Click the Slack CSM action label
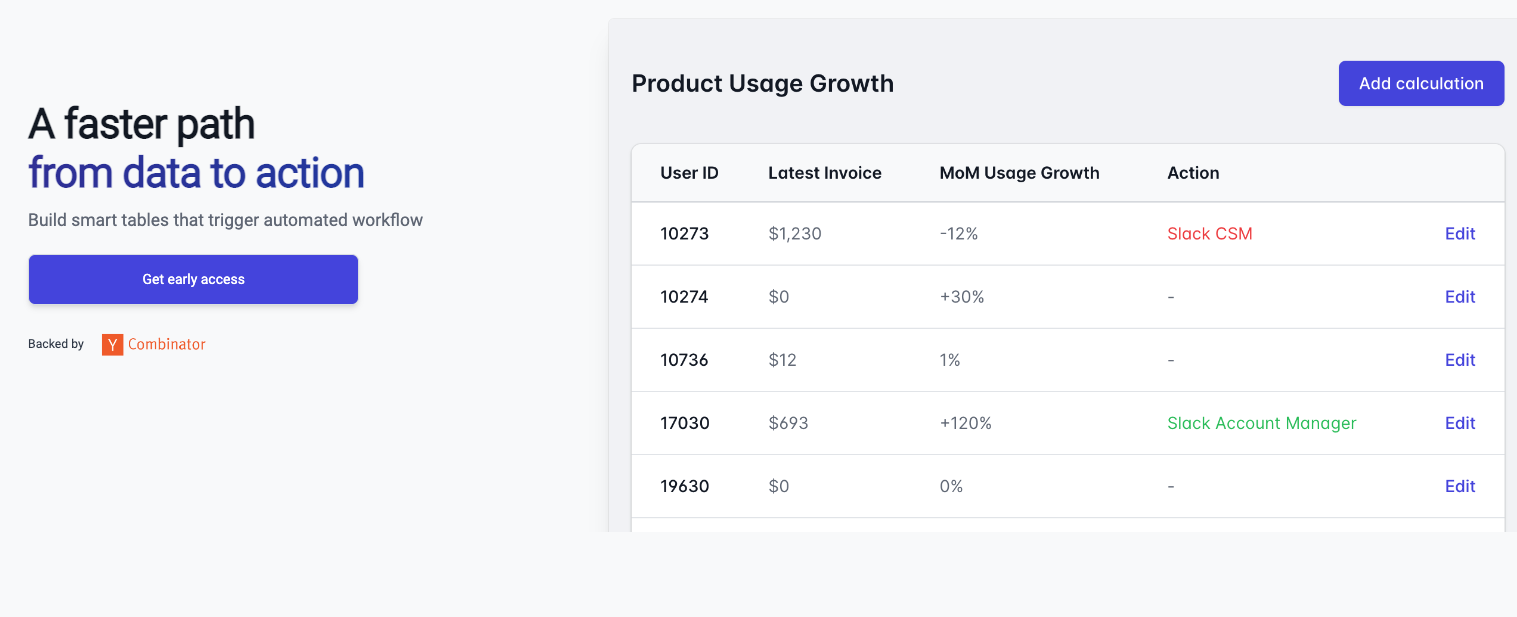Viewport: 1517px width, 617px height. [x=1210, y=234]
